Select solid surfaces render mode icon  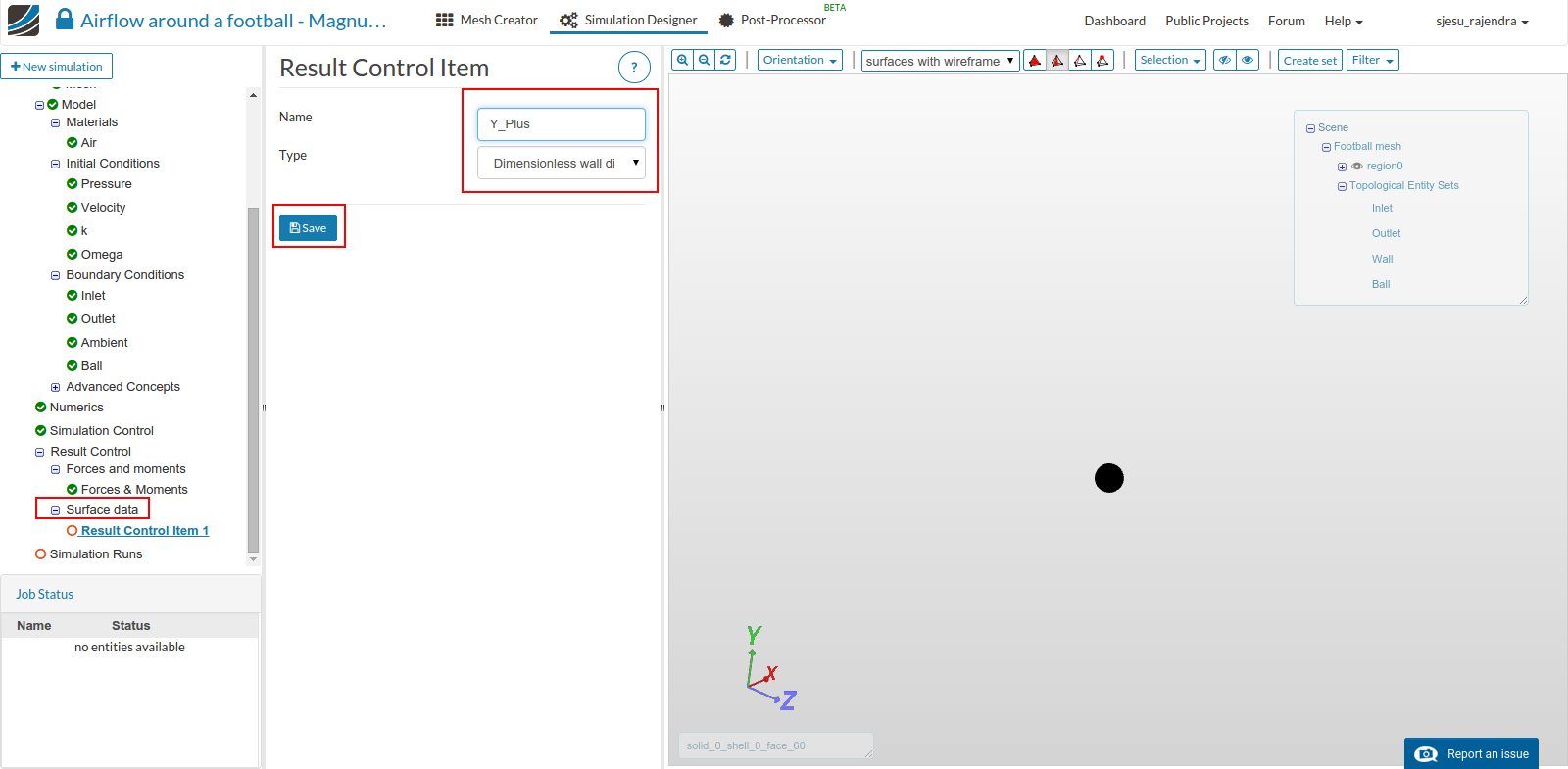pos(1035,61)
